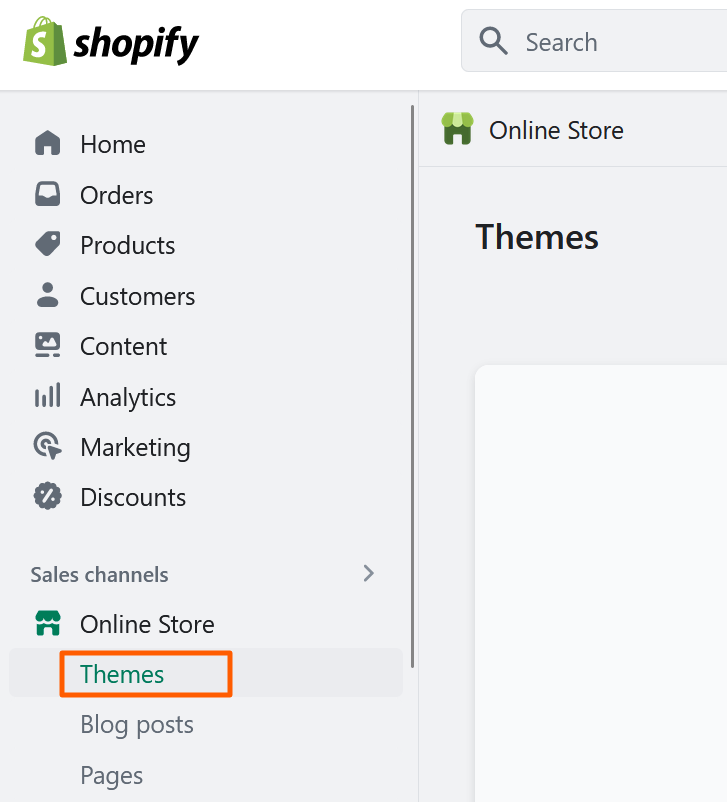Go to Products page

pyautogui.click(x=128, y=245)
